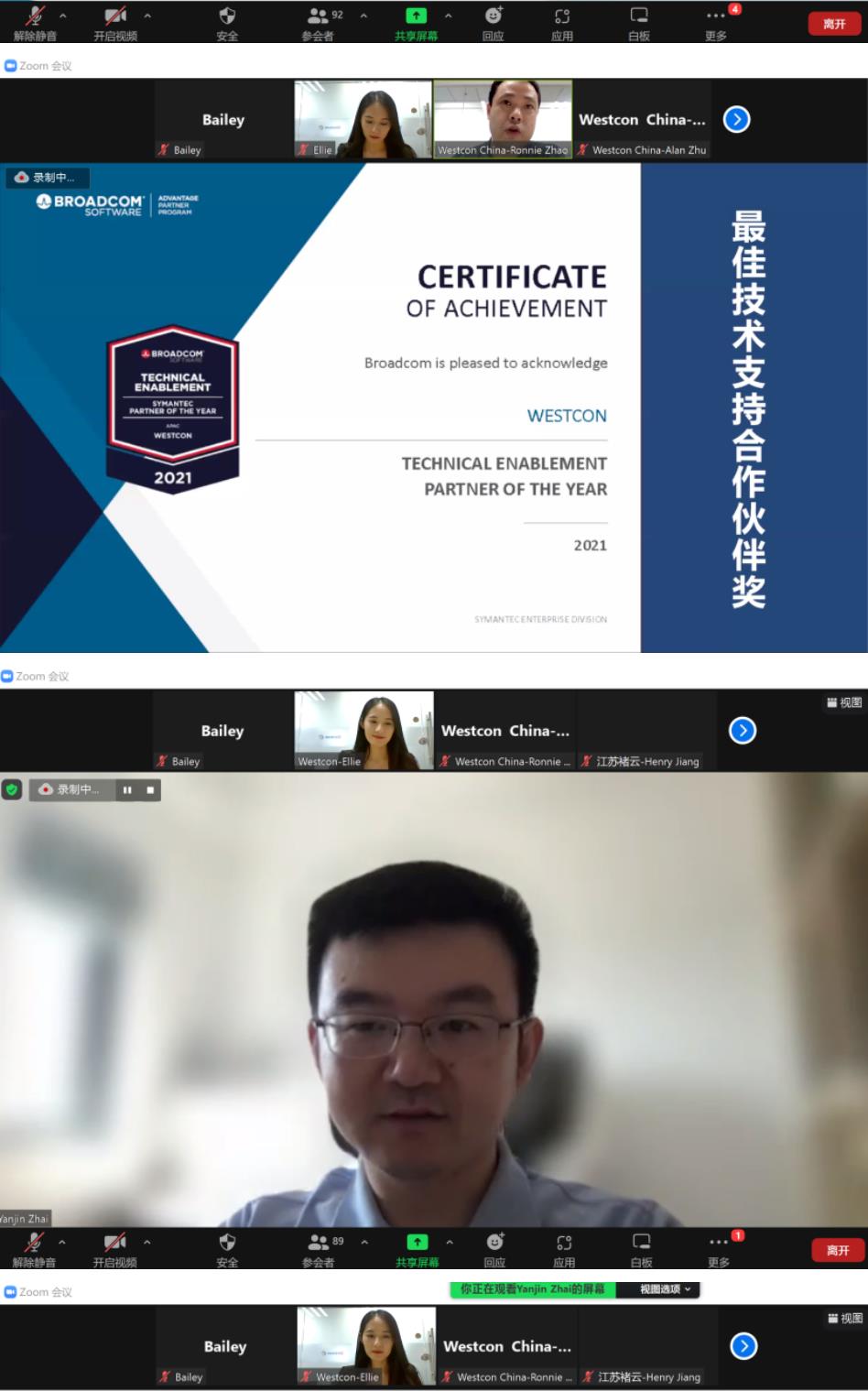Viewport: 868px width, 1391px height.
Task: Select Westcon China-Ronnie Zhao video thumbnail
Action: [x=503, y=119]
